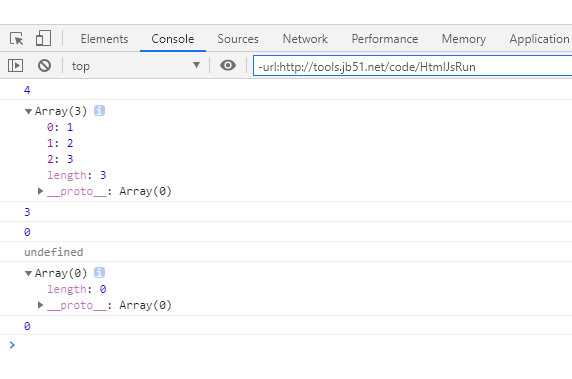Screen dimensions: 572x379
Task: Collapse the Array(0) output
Action: pos(28,273)
